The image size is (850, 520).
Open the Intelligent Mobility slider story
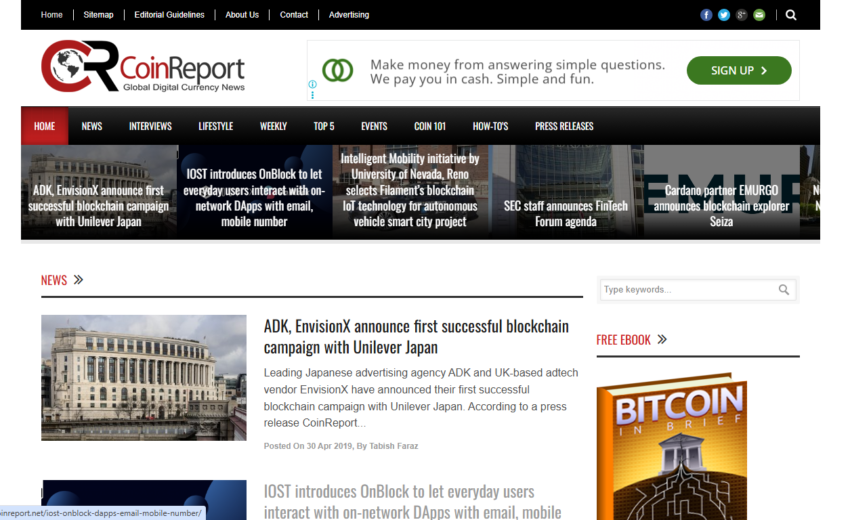[410, 192]
